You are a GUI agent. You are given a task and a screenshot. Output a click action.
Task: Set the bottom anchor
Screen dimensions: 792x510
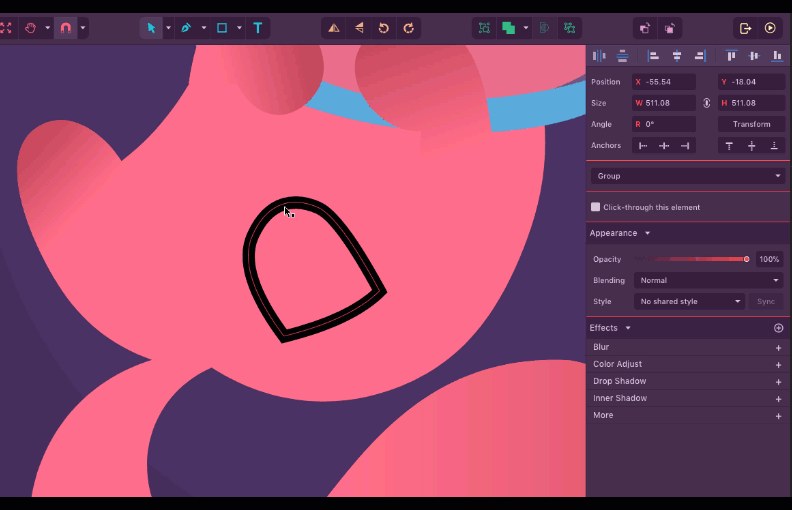click(x=774, y=146)
